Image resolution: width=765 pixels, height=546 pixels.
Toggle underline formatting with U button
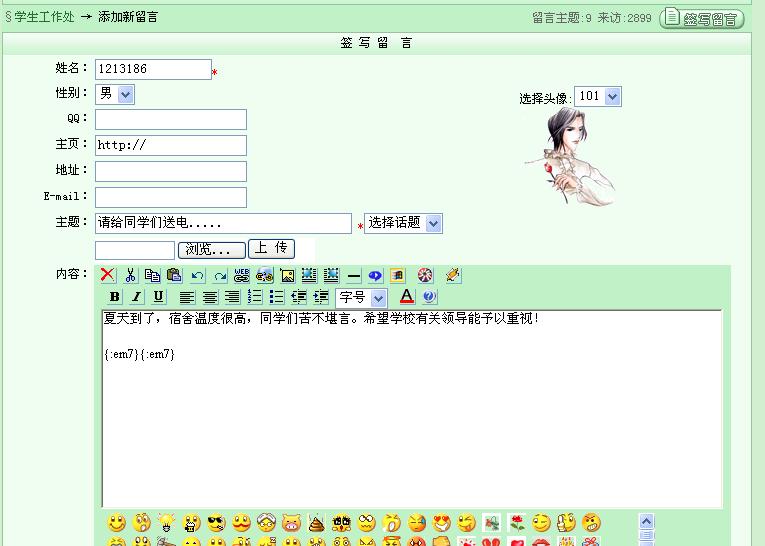158,296
